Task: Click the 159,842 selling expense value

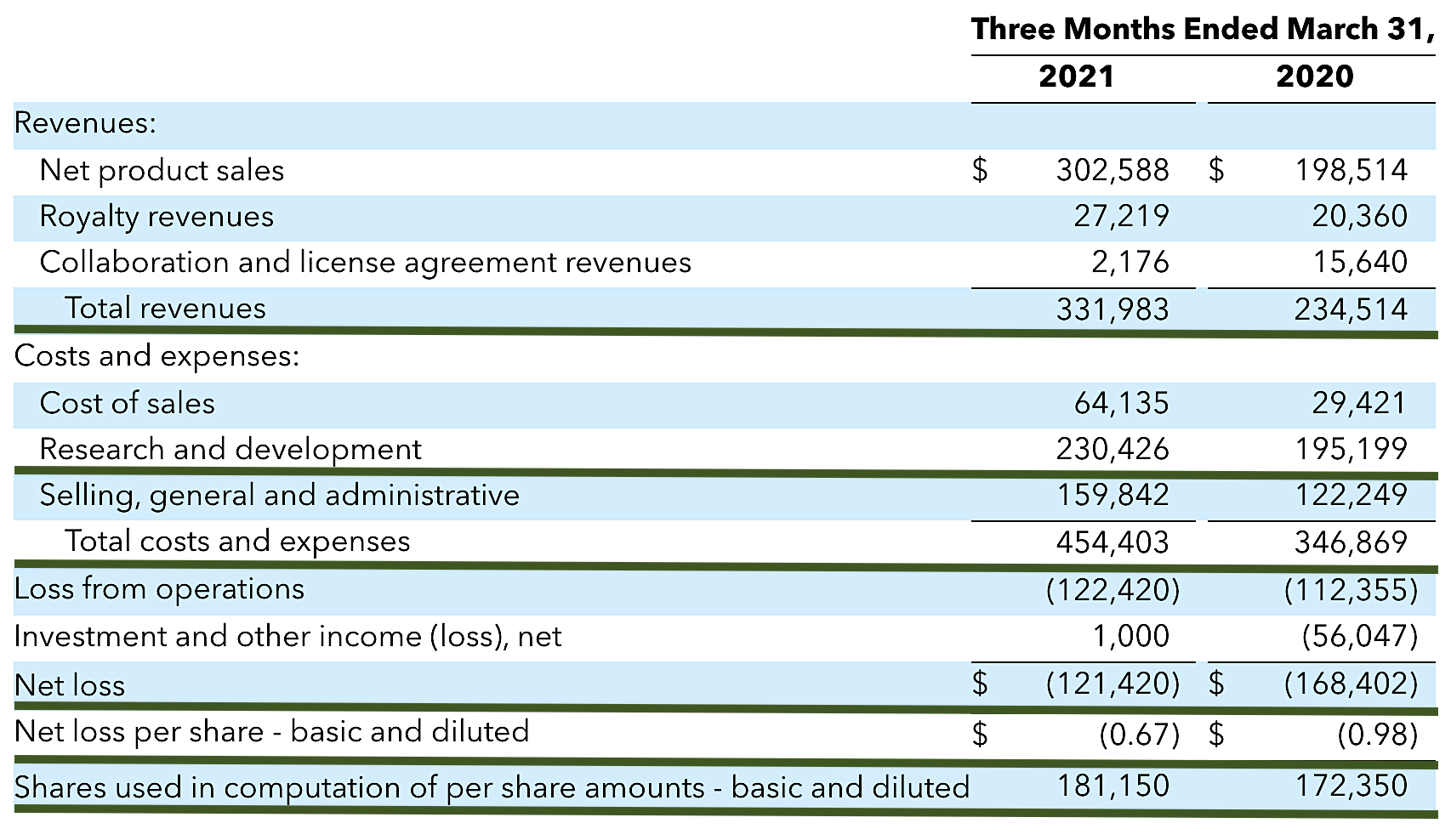Action: click(1112, 496)
